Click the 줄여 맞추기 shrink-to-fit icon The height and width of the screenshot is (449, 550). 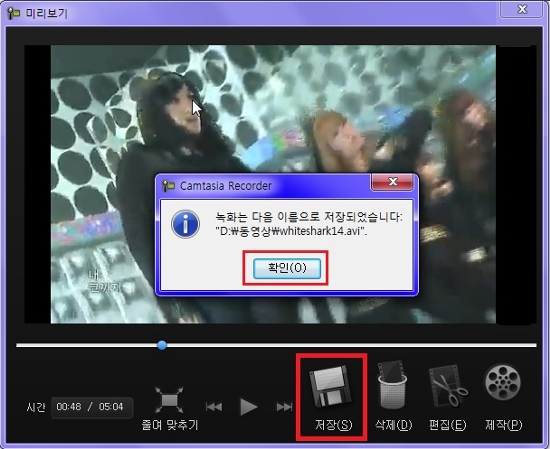pos(169,400)
